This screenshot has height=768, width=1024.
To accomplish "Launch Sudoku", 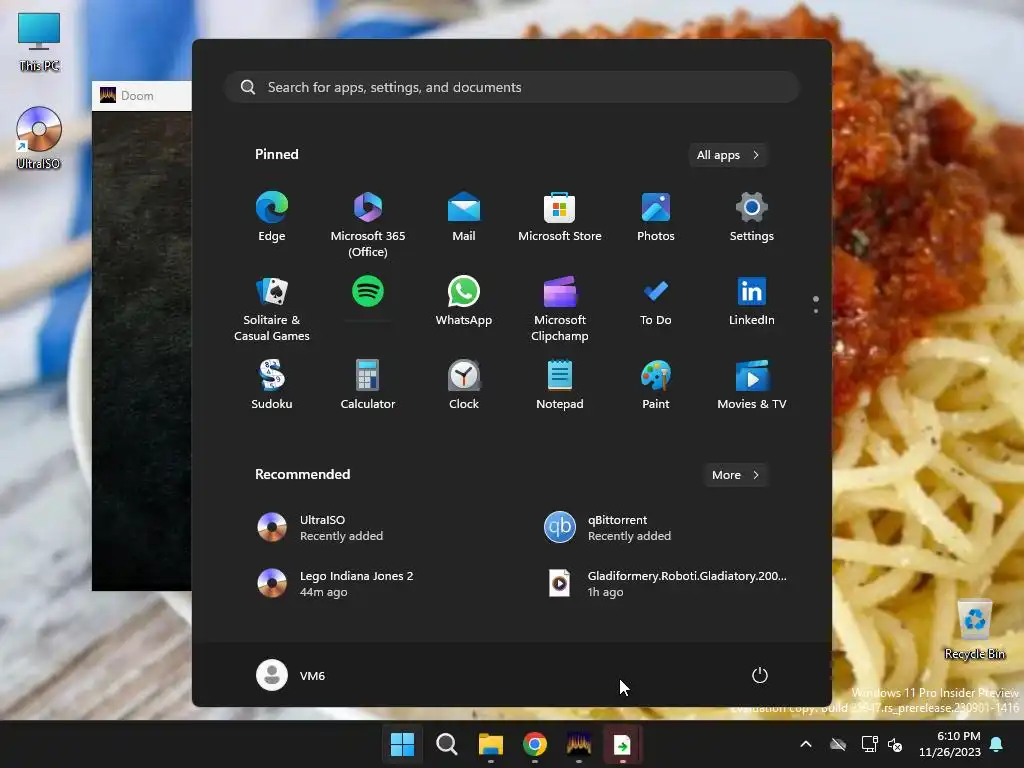I will 272,385.
